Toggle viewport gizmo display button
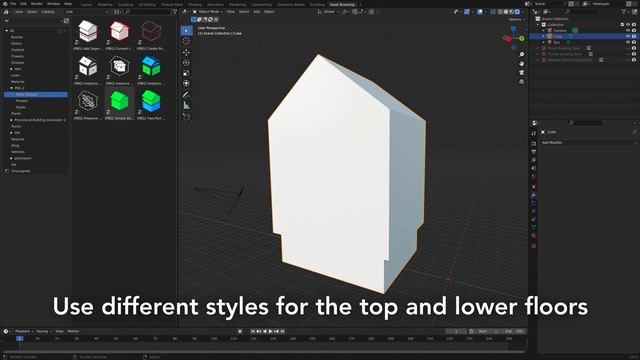This screenshot has height=360, width=640. (x=467, y=12)
